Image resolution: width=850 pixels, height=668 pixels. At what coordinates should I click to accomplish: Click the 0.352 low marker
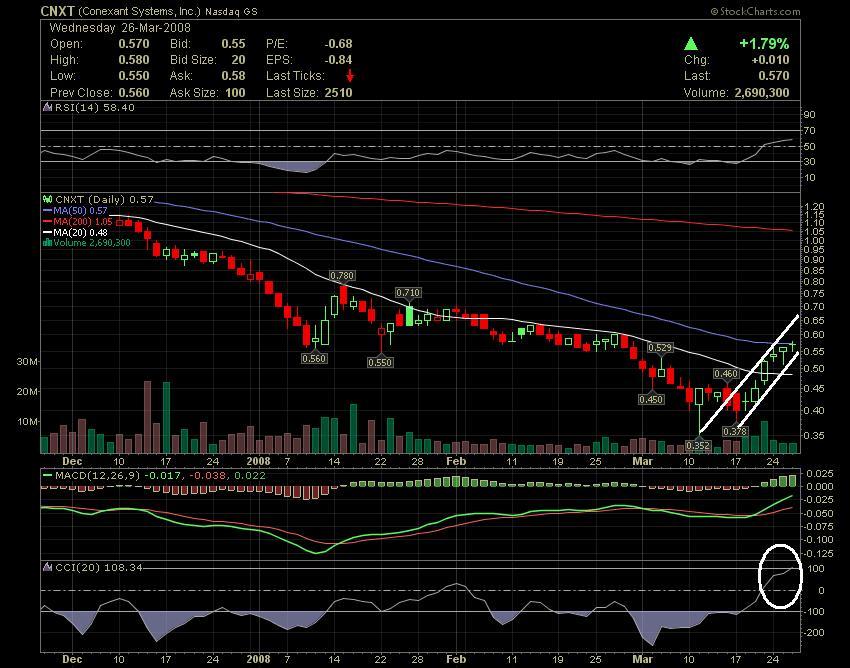click(698, 445)
